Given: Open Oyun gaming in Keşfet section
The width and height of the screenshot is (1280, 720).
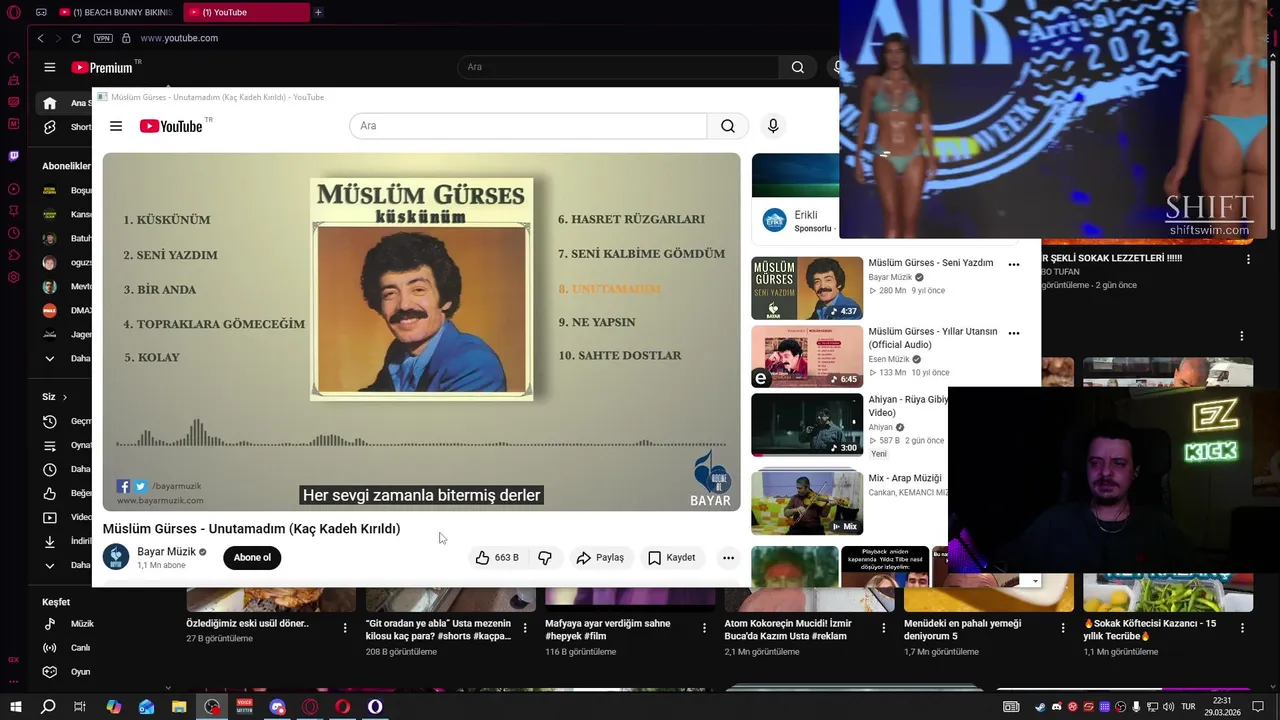Looking at the screenshot, I should coord(66,672).
